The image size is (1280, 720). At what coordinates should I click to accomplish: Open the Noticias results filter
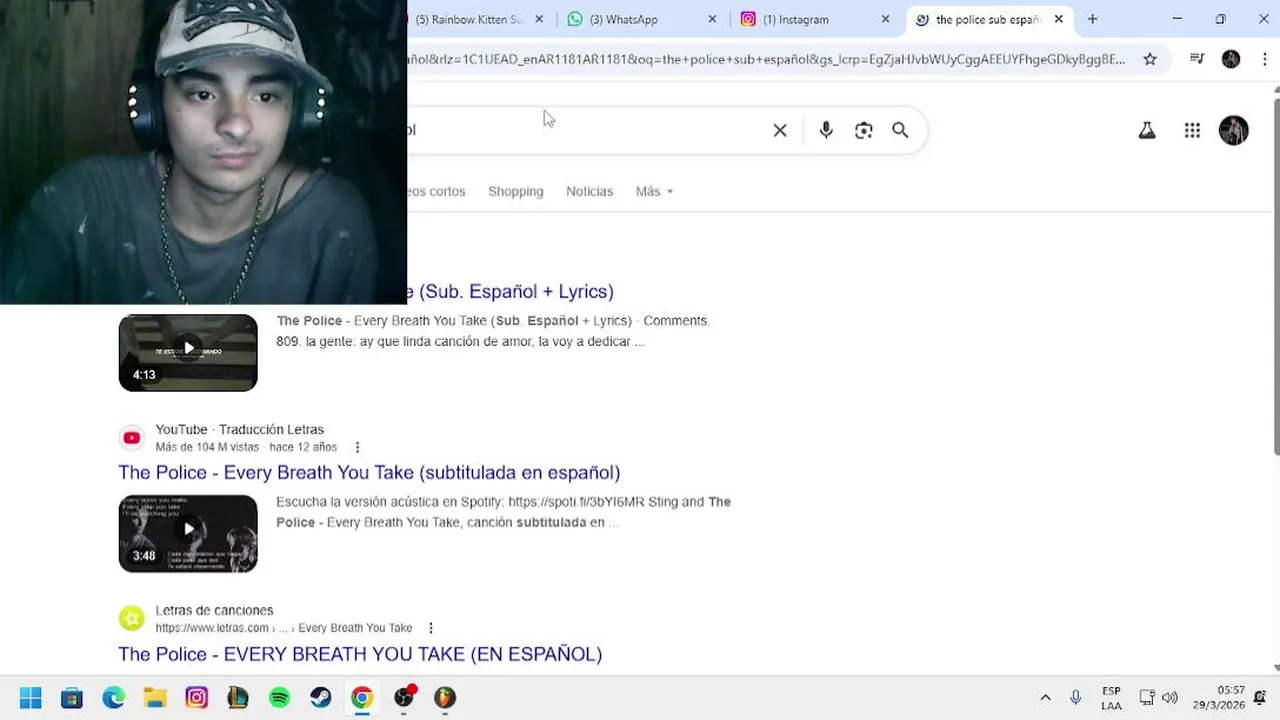pos(589,191)
